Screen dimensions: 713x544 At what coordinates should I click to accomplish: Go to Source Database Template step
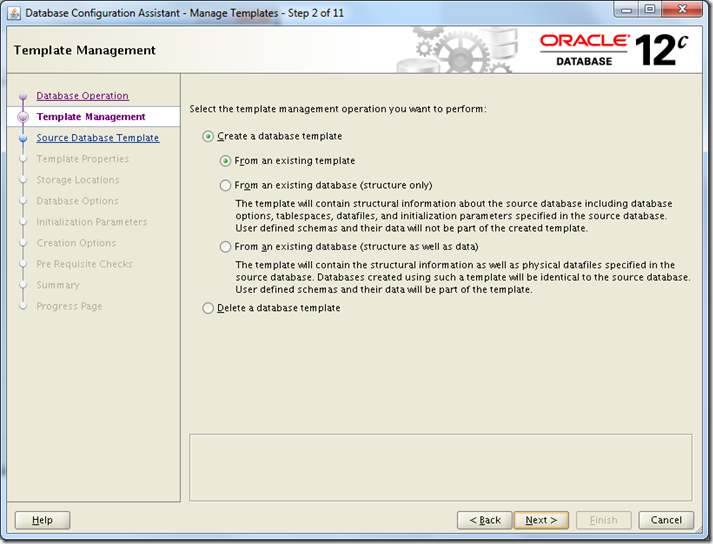[98, 138]
